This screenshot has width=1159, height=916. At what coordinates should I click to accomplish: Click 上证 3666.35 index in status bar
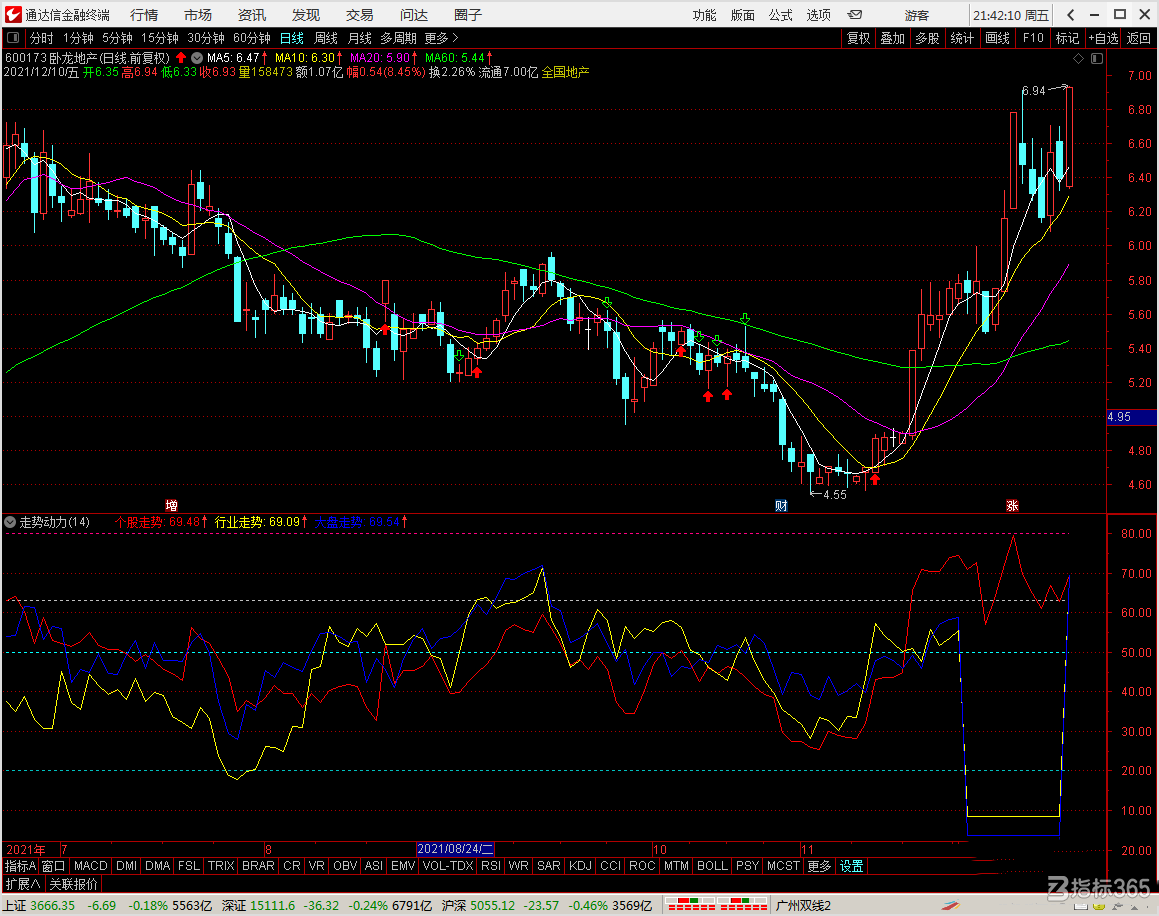pos(39,905)
